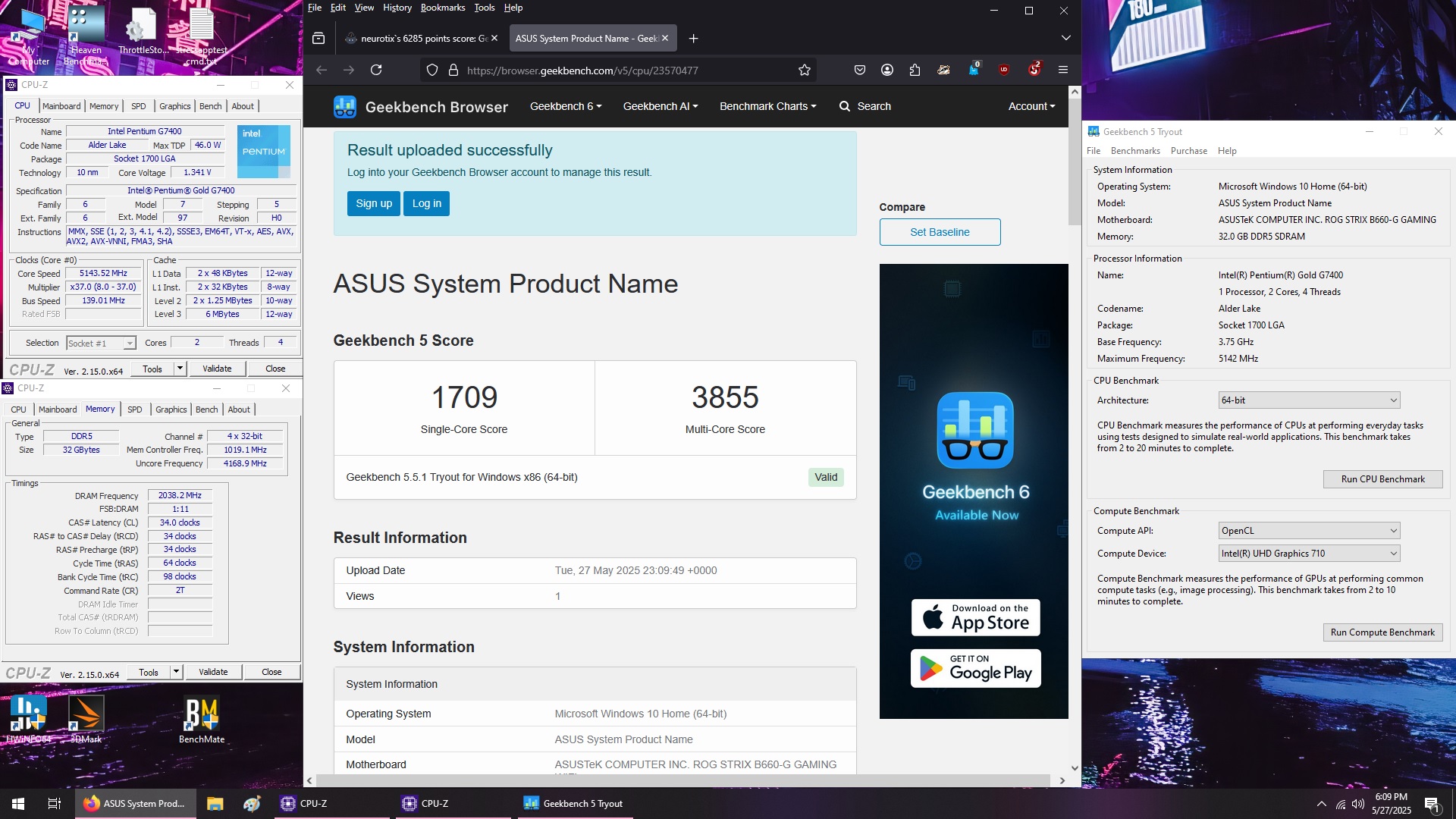The width and height of the screenshot is (1456, 819).
Task: Click Close button in lower CPU-Z window
Action: point(271,672)
